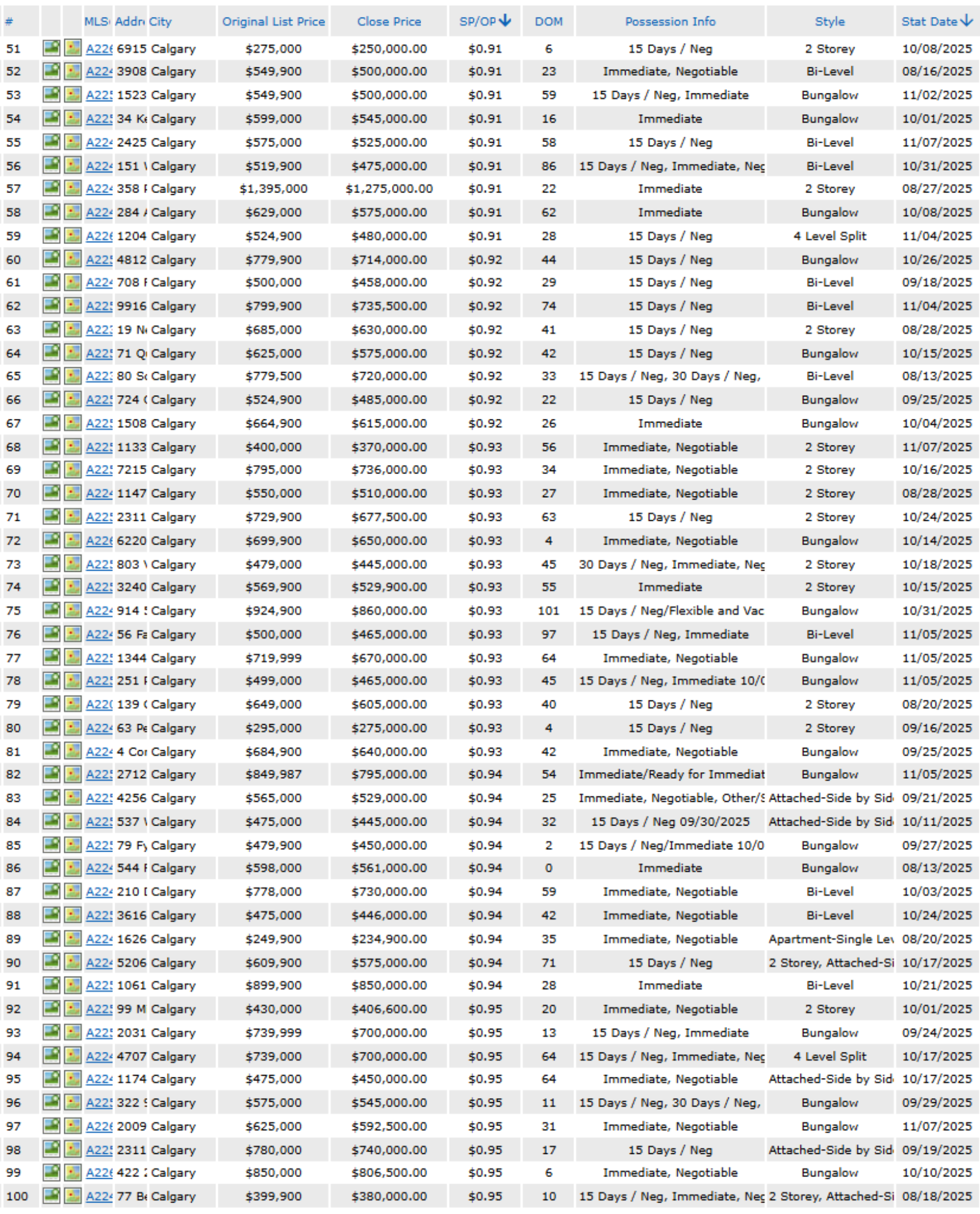View photos for listing row 89
The image size is (980, 1214).
[52, 939]
